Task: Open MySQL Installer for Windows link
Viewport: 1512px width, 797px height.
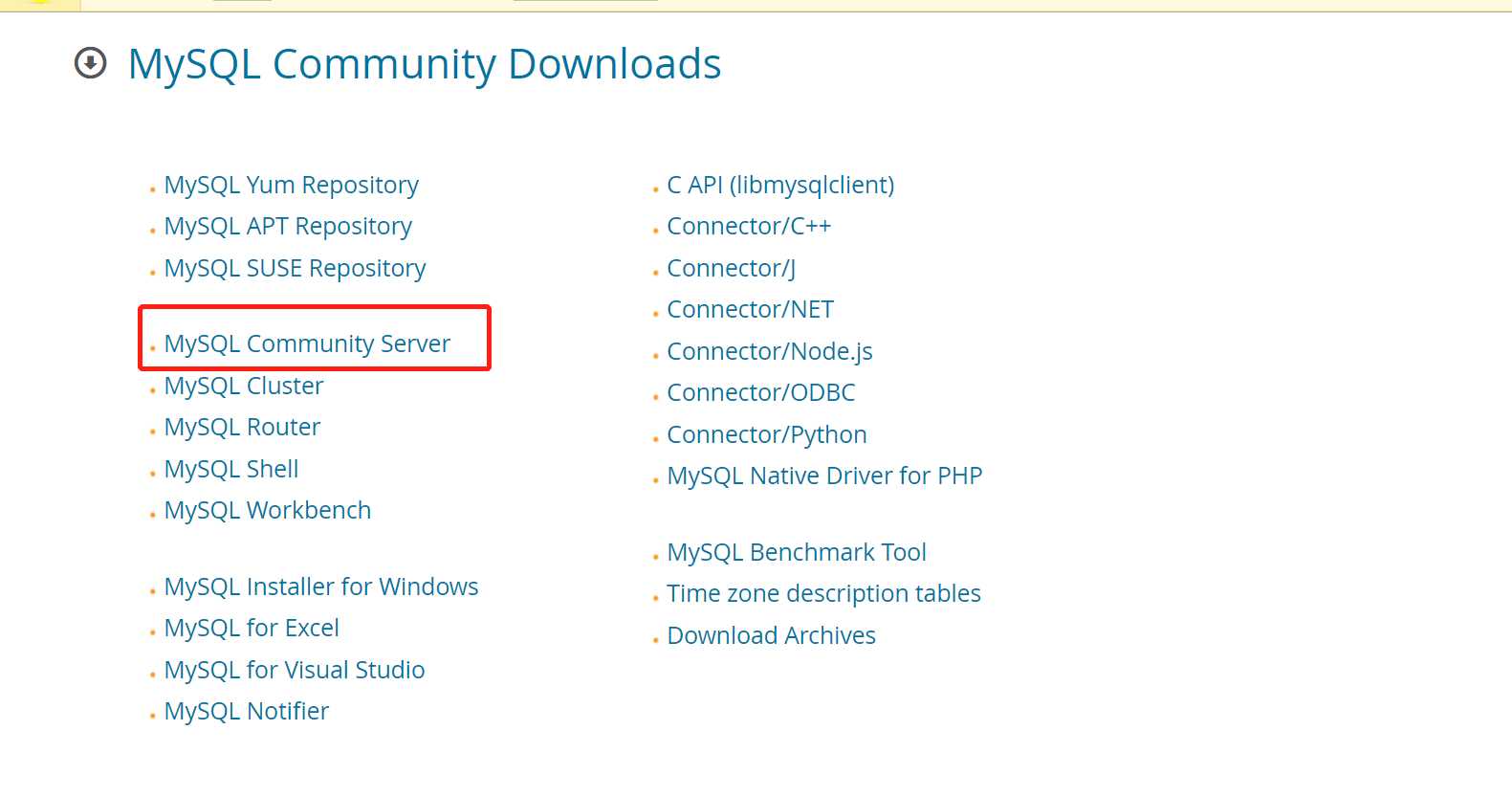Action: coord(321,587)
